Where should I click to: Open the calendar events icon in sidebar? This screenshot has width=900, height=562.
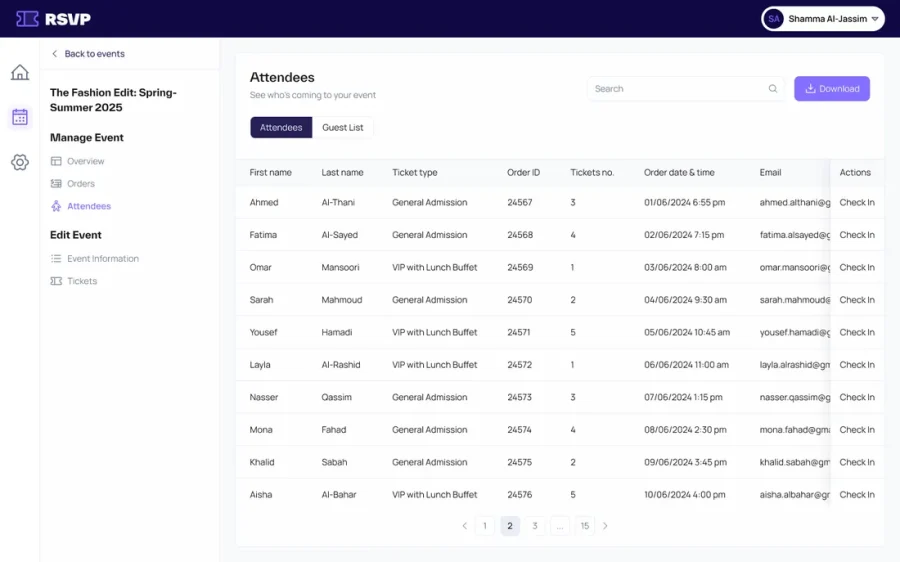(x=20, y=117)
